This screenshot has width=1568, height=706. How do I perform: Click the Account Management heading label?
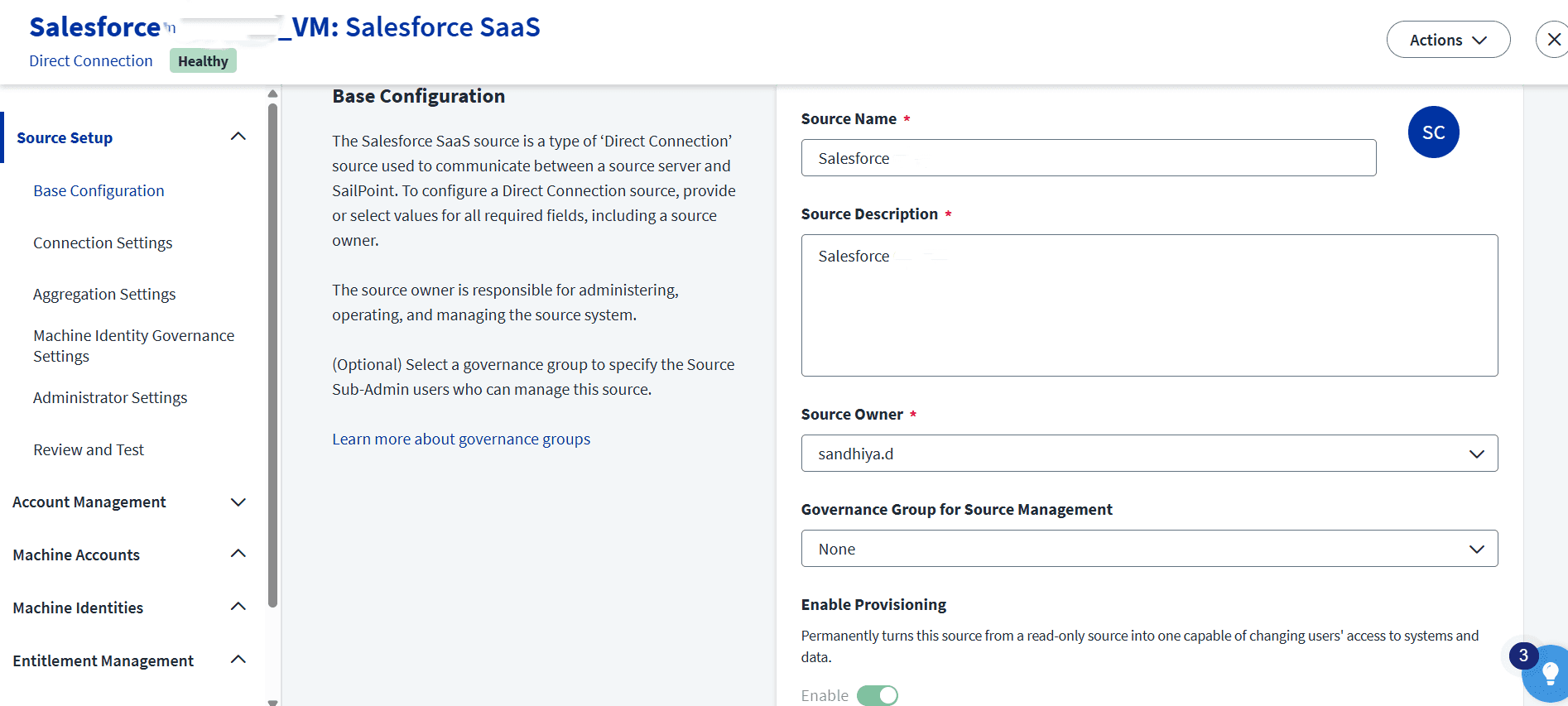89,502
